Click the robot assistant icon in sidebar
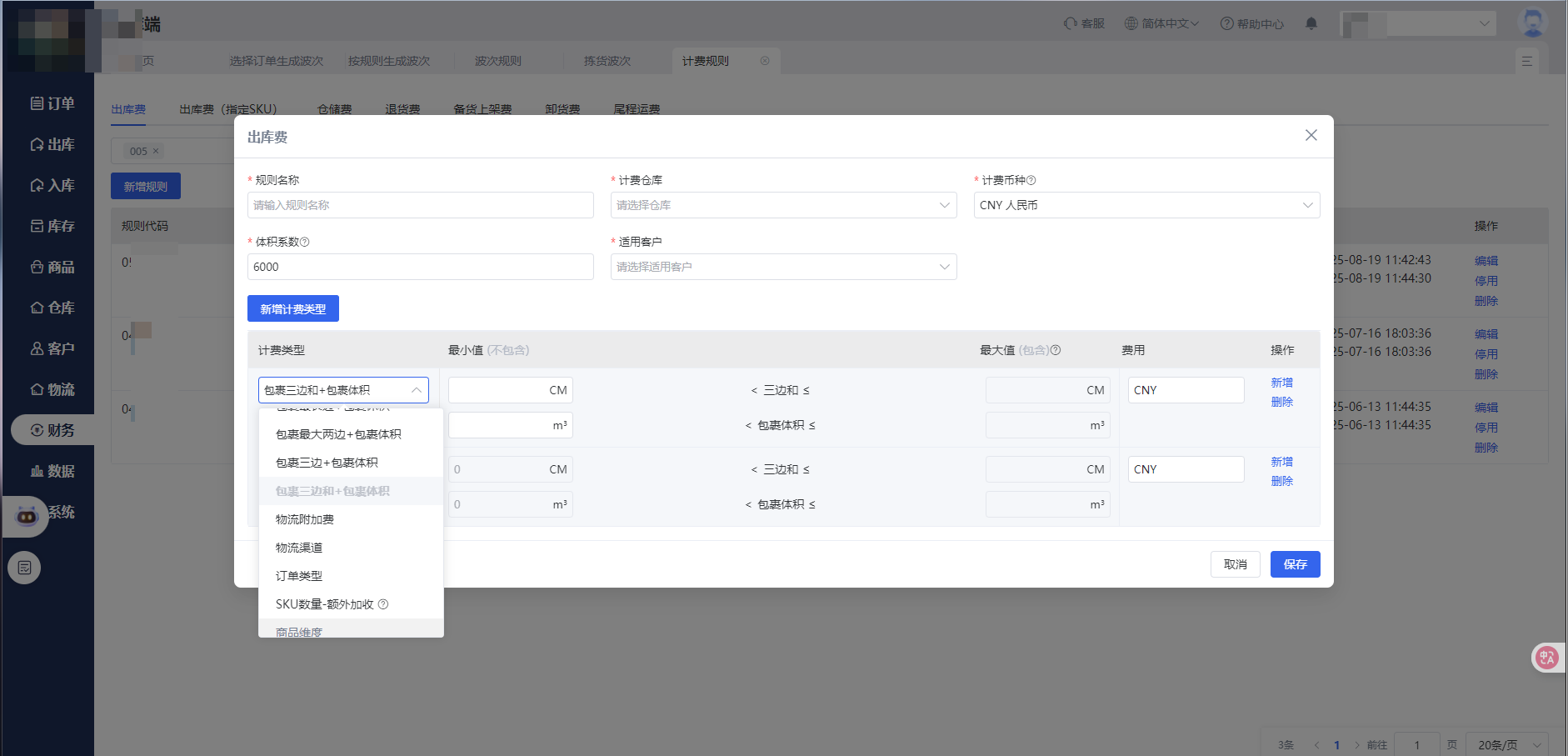The height and width of the screenshot is (756, 1568). 27,516
